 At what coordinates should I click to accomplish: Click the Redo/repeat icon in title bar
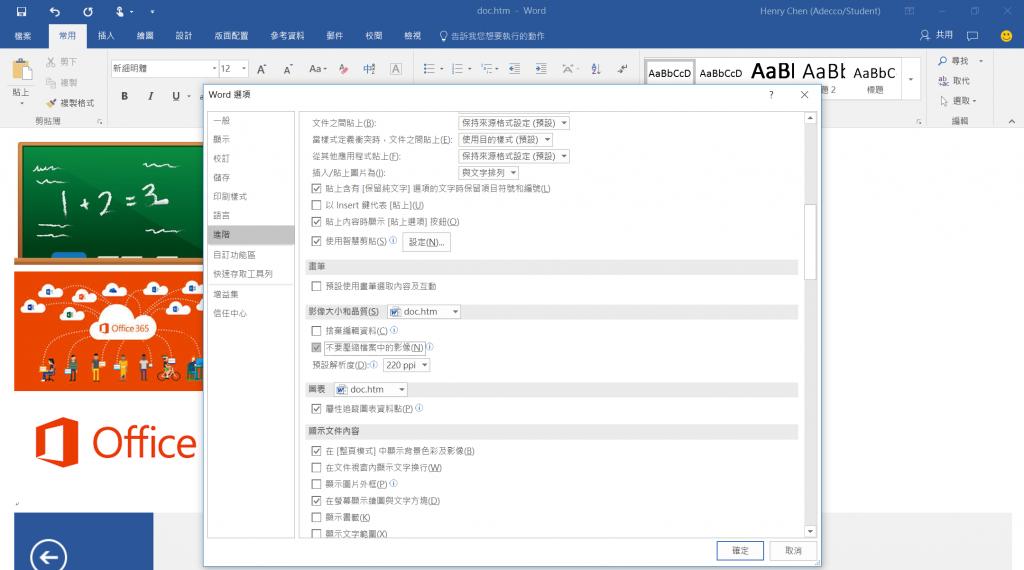(x=88, y=11)
